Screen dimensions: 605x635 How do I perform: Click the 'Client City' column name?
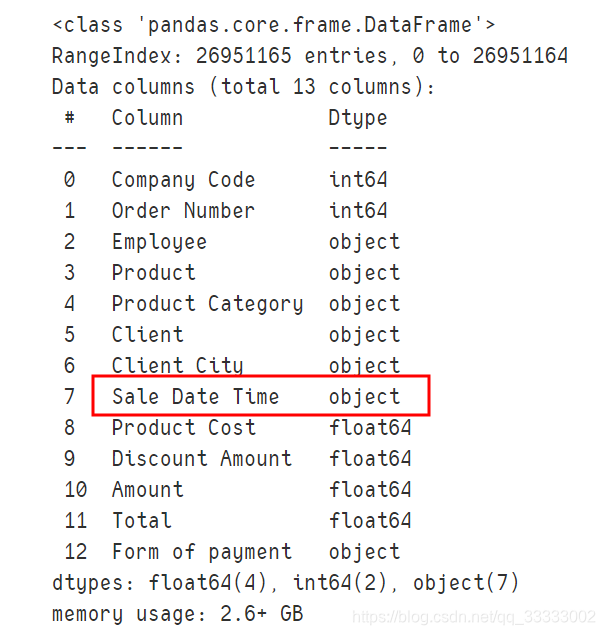(177, 366)
